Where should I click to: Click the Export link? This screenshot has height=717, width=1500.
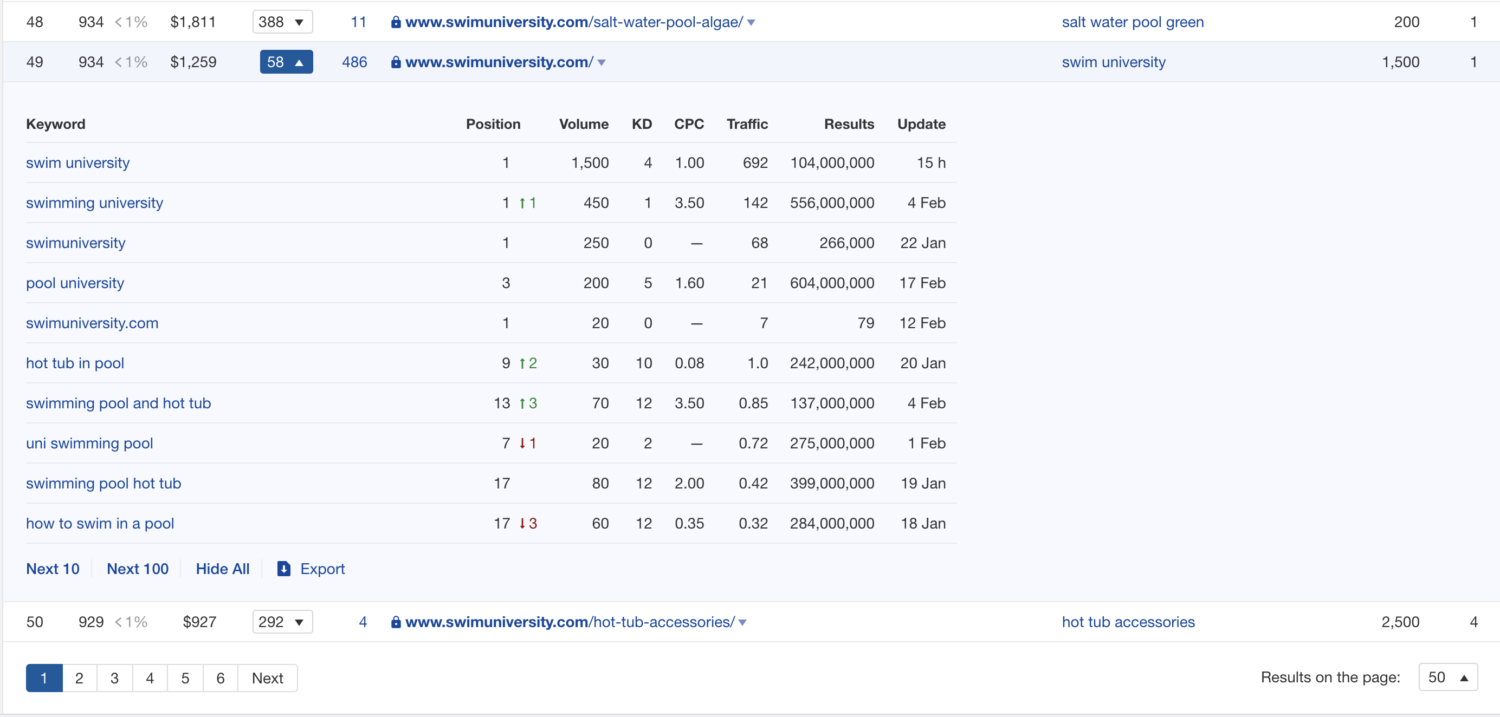(323, 569)
